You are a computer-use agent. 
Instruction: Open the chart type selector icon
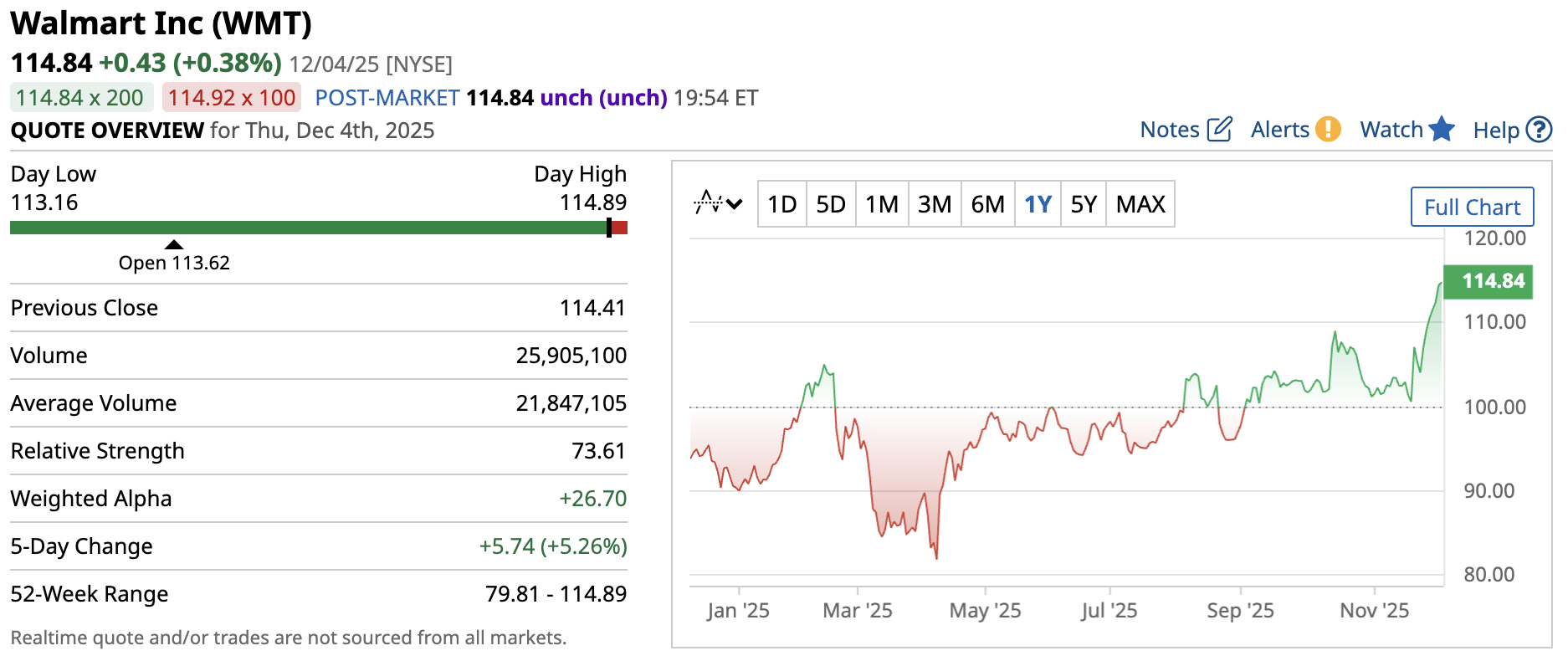[x=708, y=203]
